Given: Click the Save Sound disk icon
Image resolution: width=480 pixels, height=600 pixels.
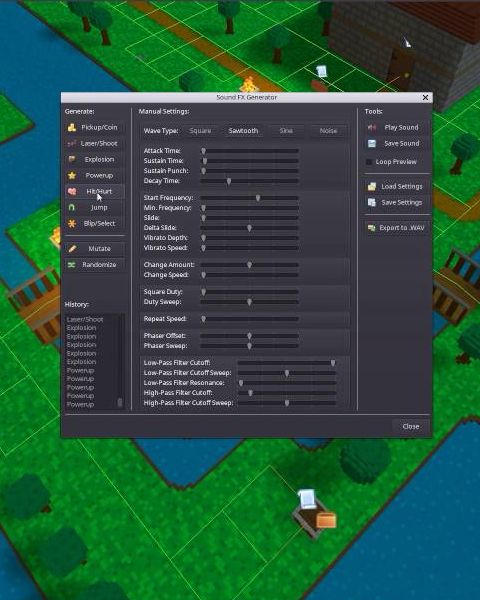Looking at the screenshot, I should [x=372, y=143].
